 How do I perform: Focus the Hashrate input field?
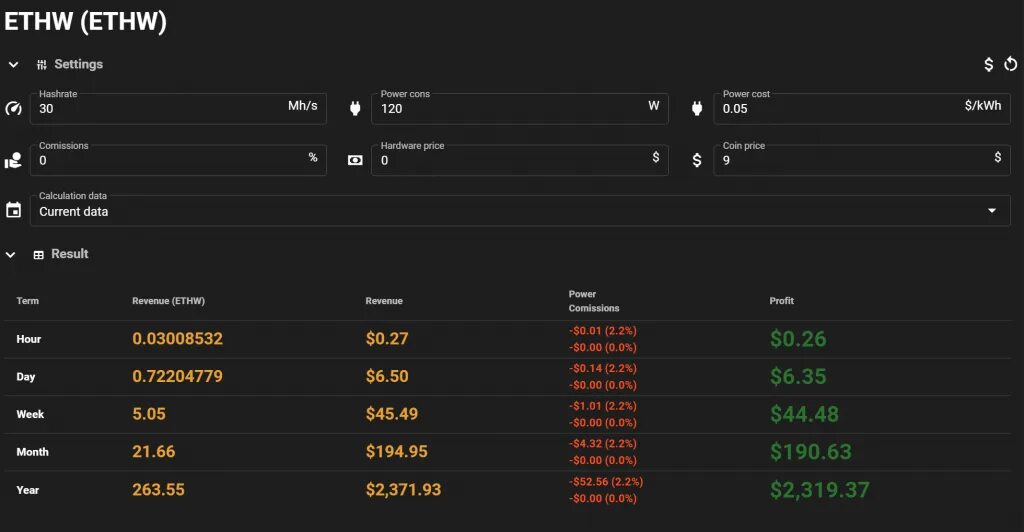pyautogui.click(x=178, y=108)
